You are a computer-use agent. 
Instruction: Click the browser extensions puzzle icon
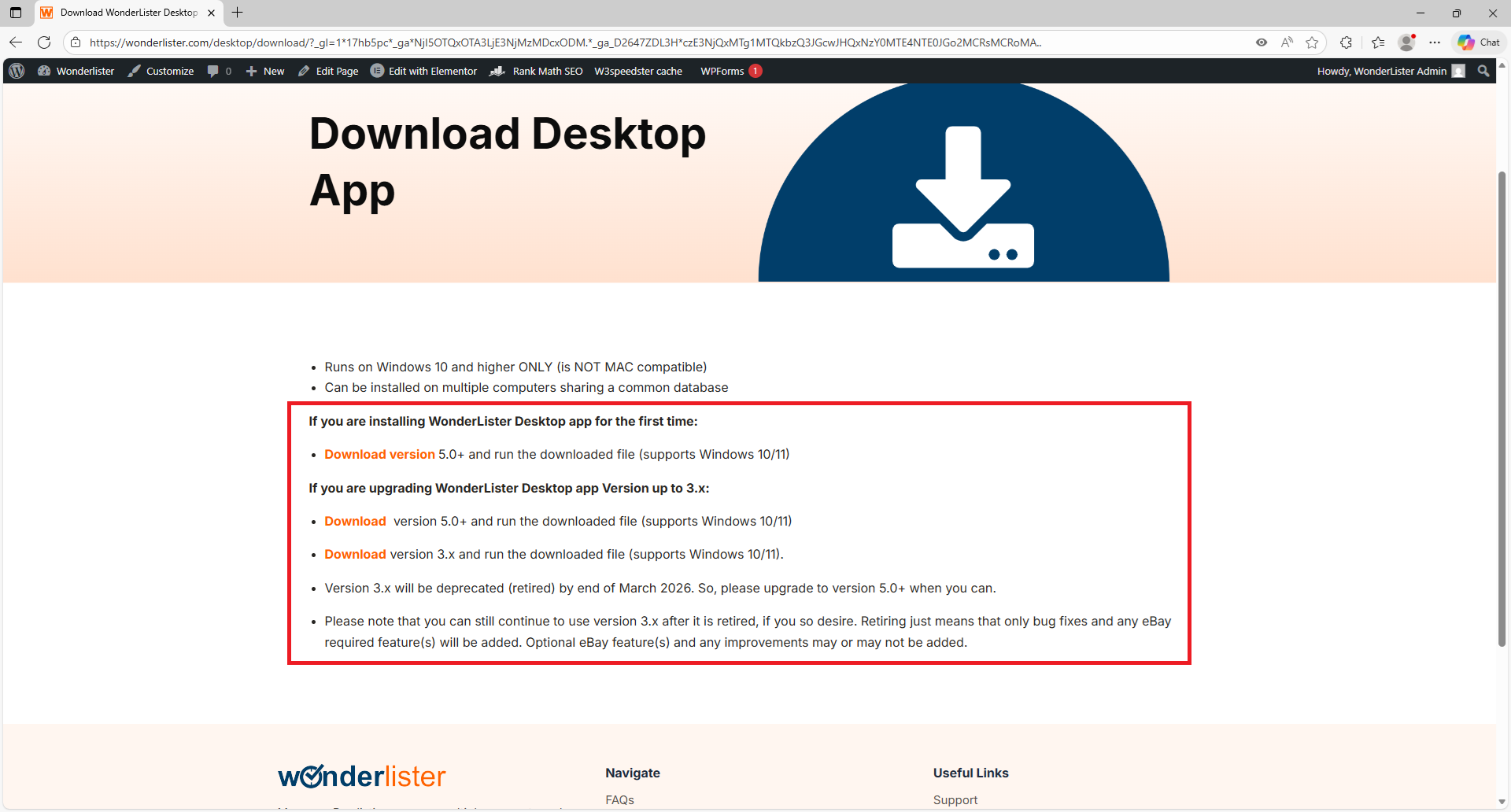tap(1346, 42)
